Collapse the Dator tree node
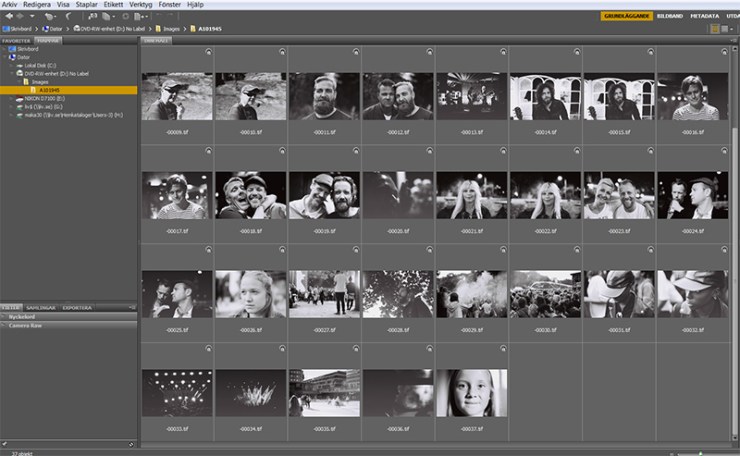The width and height of the screenshot is (740, 456). 6,57
